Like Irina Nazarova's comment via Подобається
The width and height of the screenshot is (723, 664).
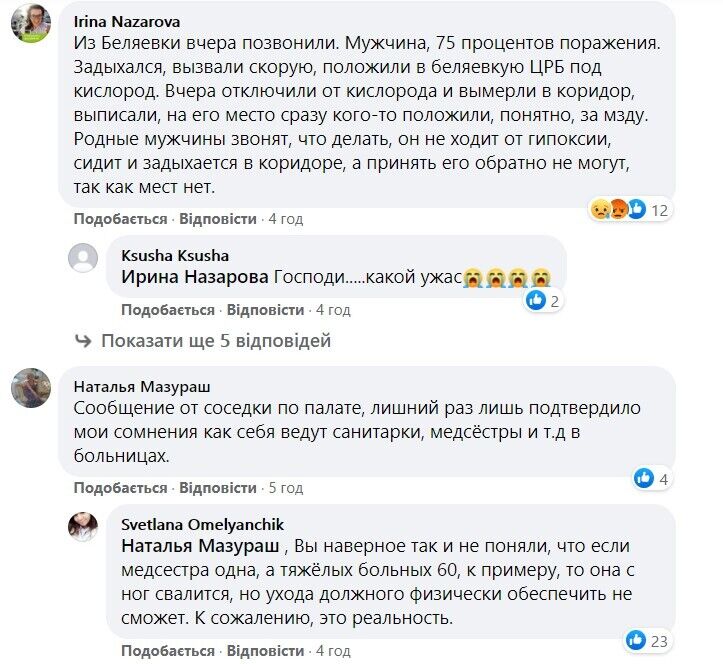pyautogui.click(x=120, y=218)
